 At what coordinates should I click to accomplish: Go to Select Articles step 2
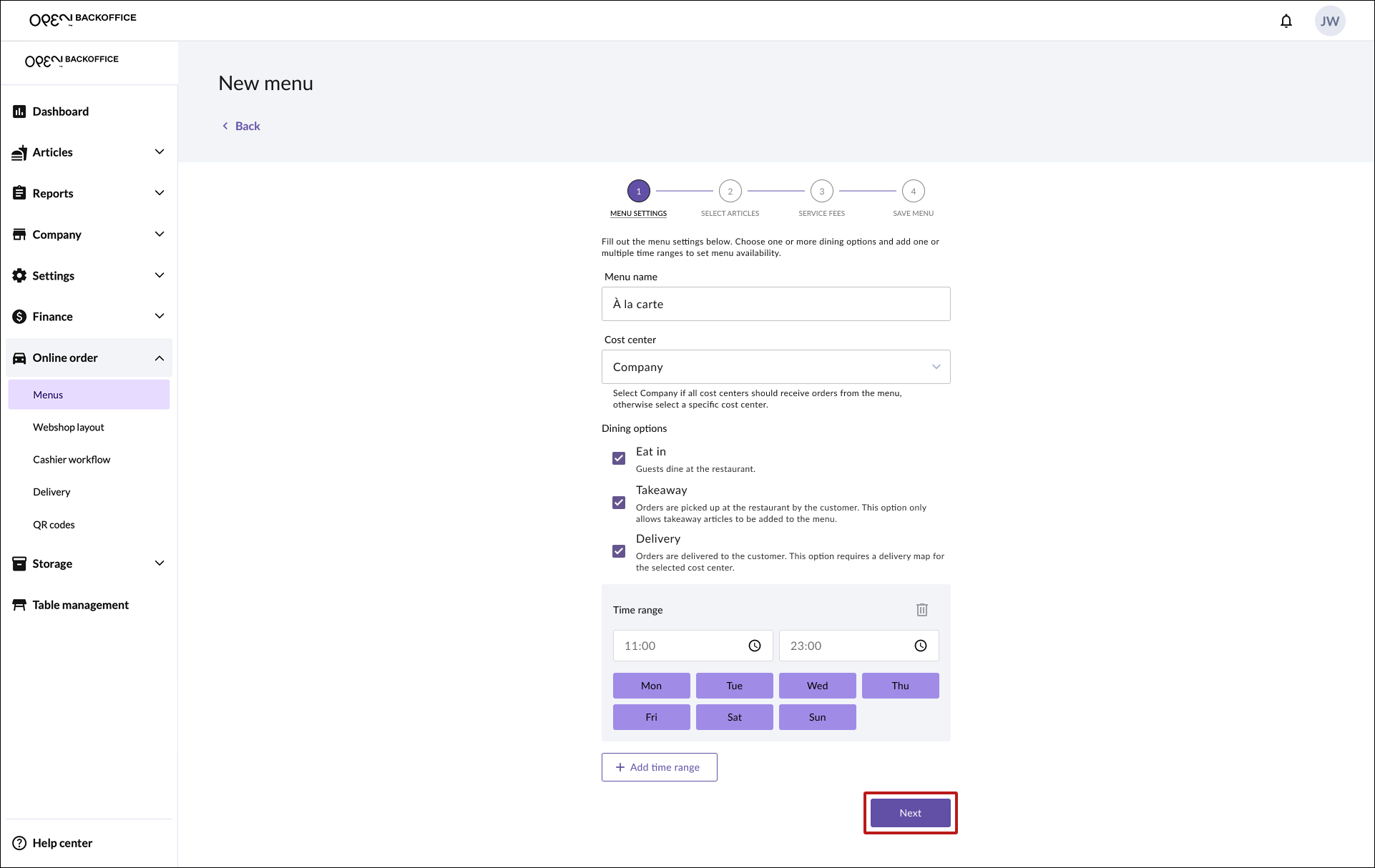[x=730, y=192]
